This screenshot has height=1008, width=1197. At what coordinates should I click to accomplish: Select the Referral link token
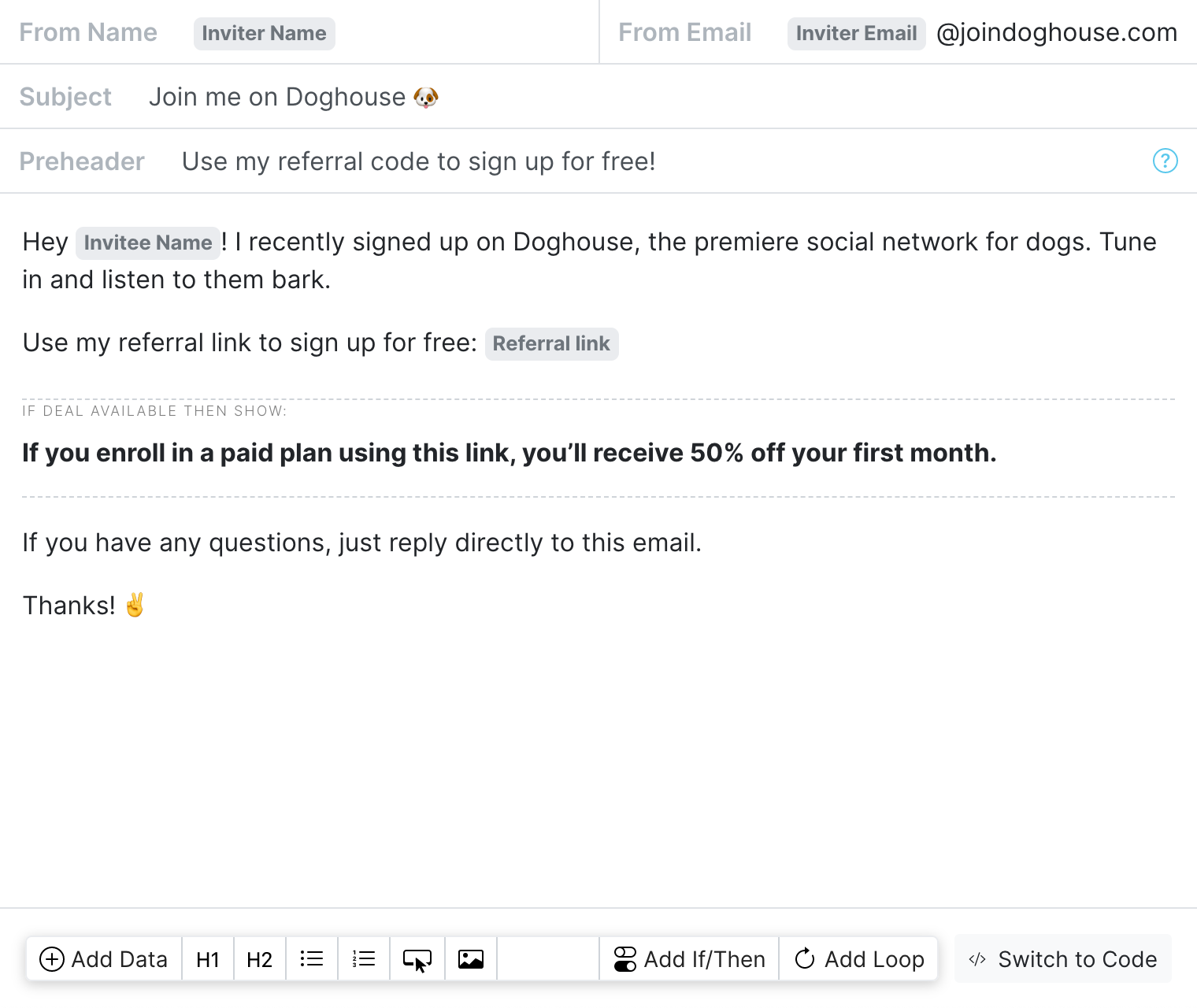[x=551, y=343]
